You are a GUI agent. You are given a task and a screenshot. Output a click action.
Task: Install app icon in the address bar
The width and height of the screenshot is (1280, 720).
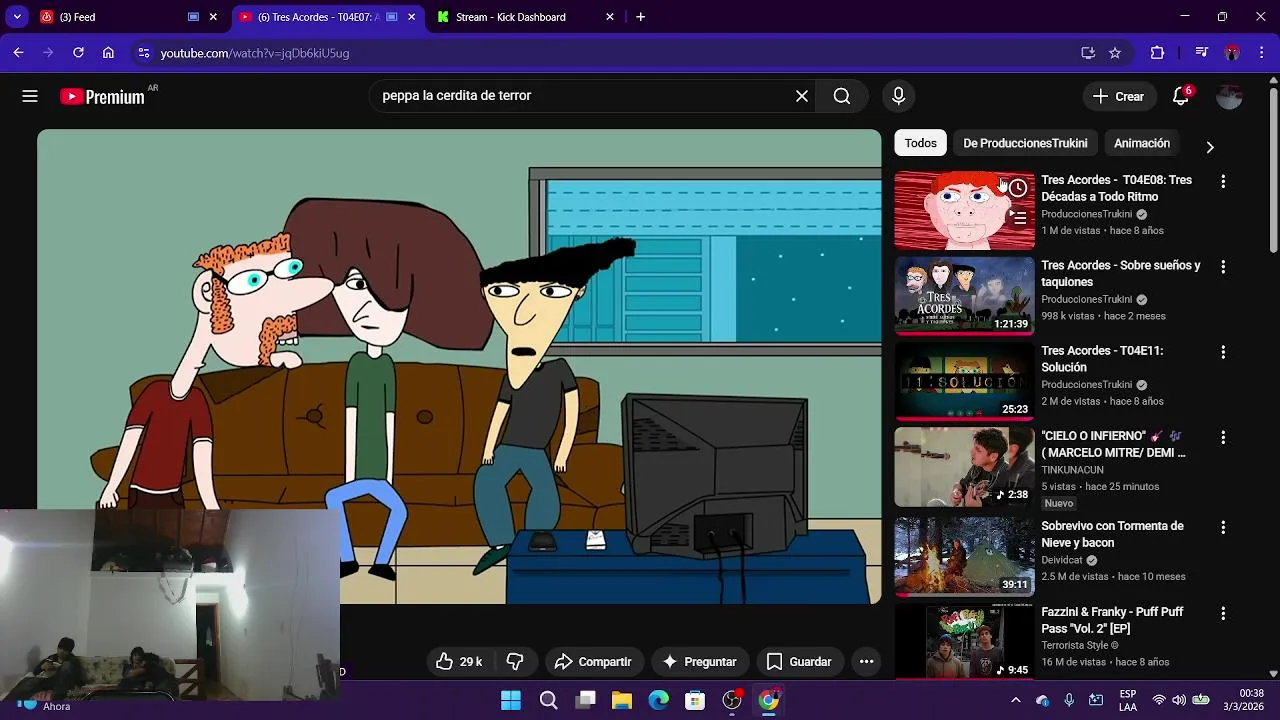click(x=1088, y=53)
